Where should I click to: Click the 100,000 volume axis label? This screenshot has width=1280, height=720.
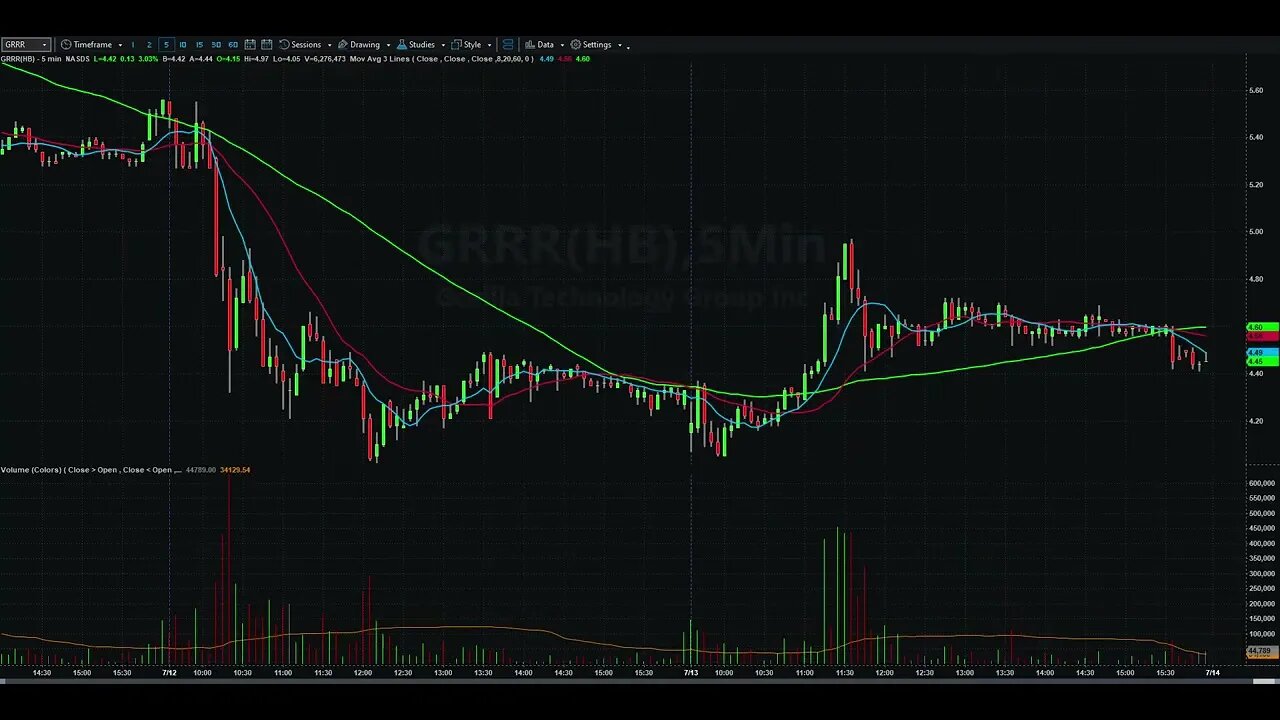[1261, 634]
